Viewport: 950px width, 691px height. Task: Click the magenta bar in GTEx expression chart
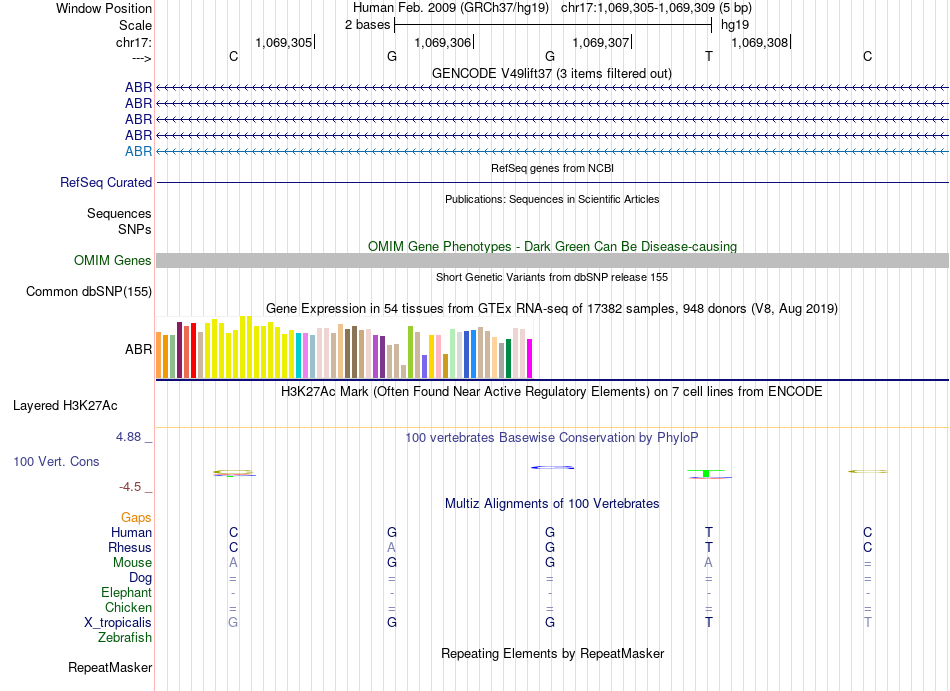530,359
